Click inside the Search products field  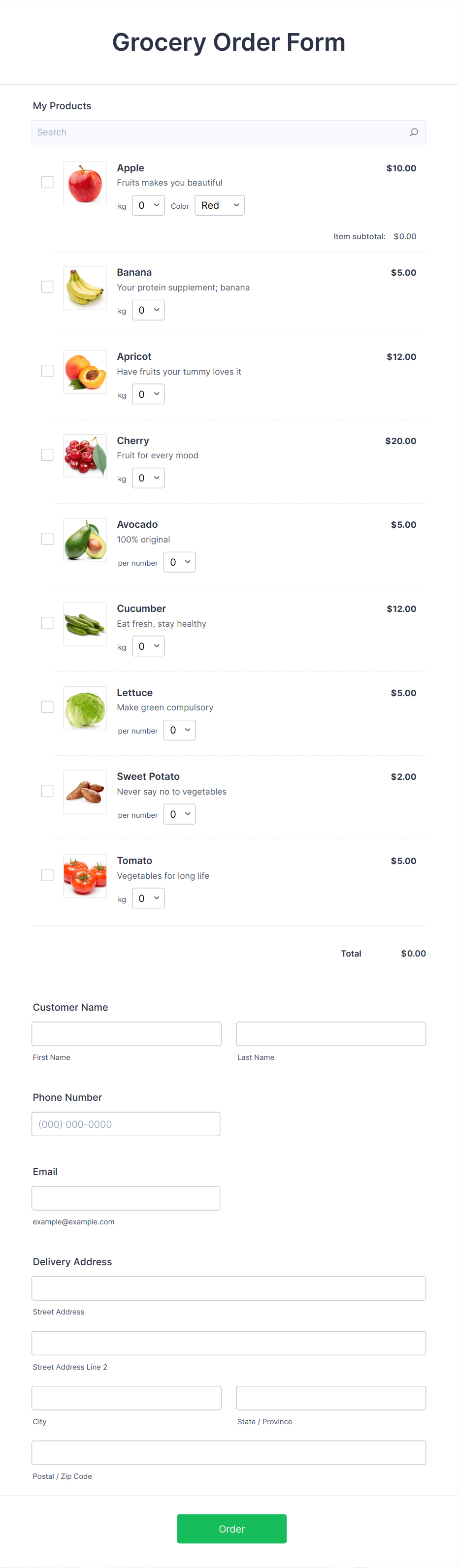pos(183,131)
